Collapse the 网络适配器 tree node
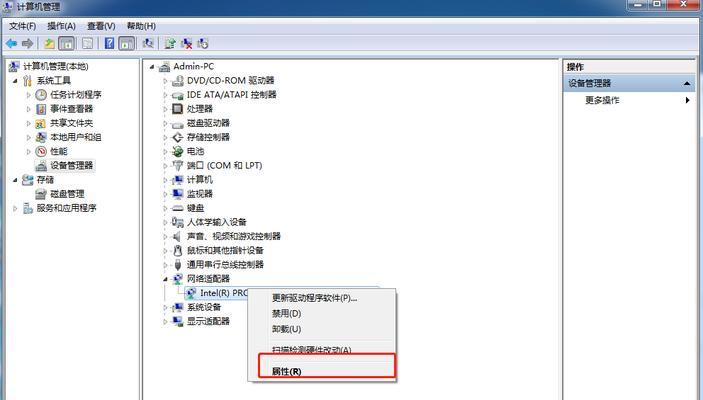Screen dimensions: 703x400 [165, 279]
